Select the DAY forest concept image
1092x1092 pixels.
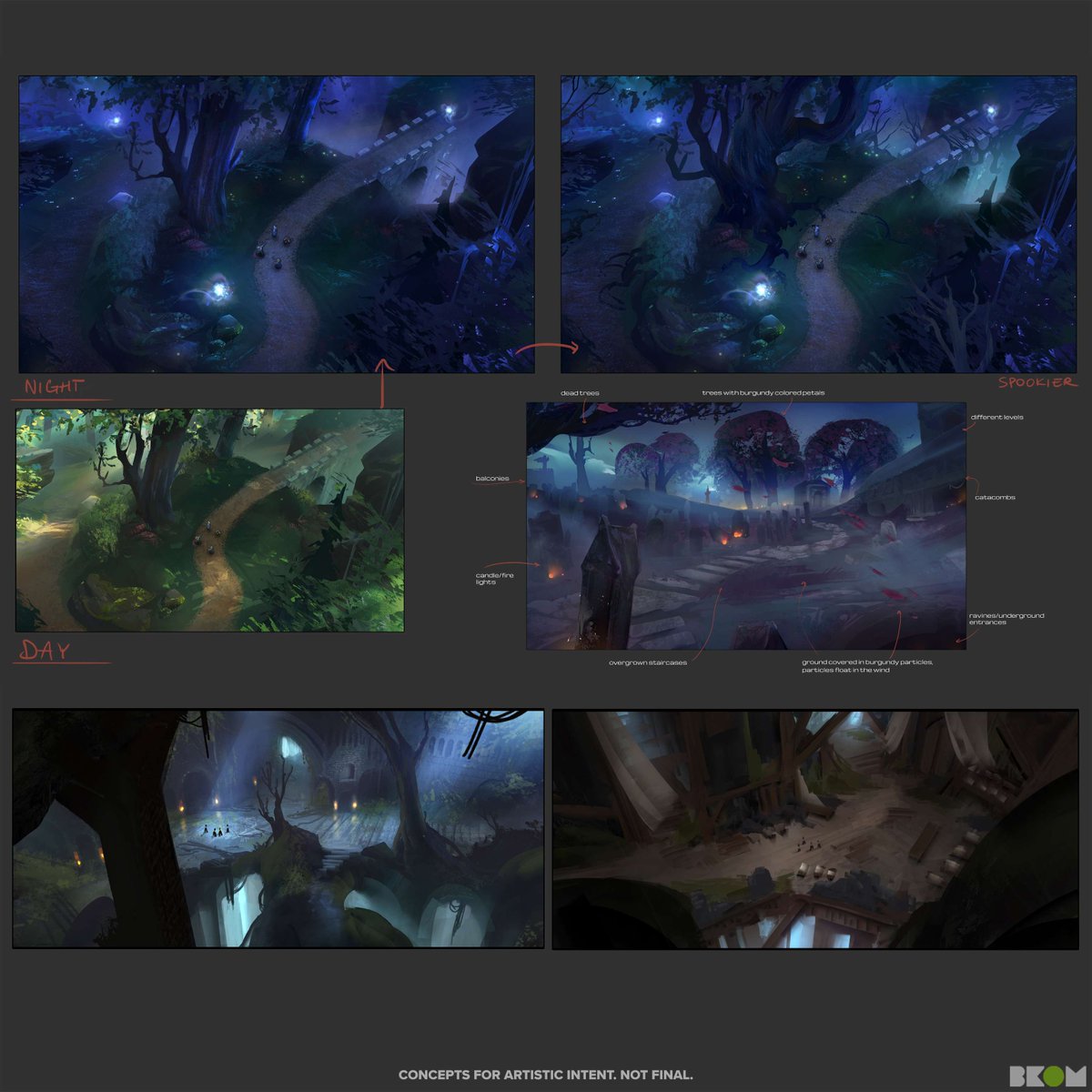pos(209,521)
